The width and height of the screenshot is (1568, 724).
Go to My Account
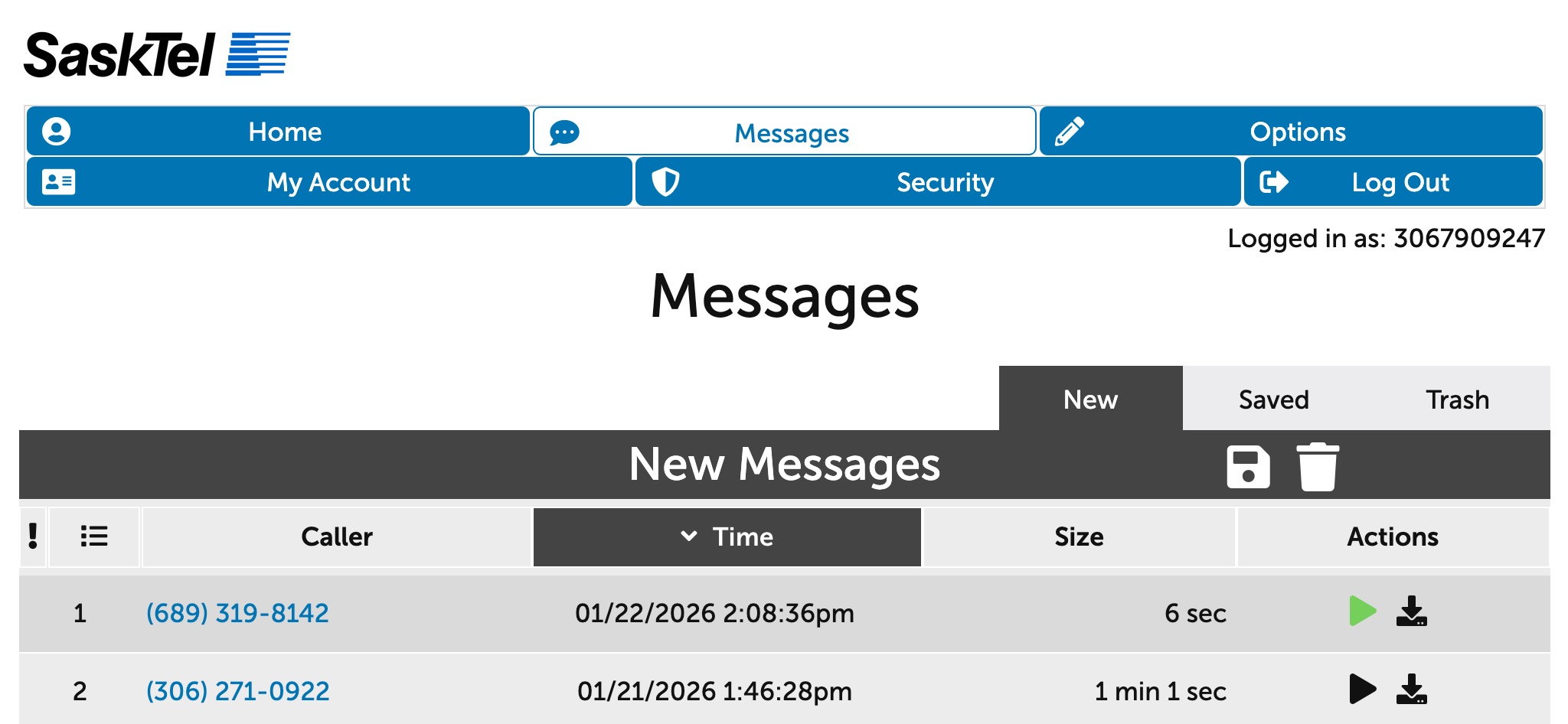pos(329,182)
